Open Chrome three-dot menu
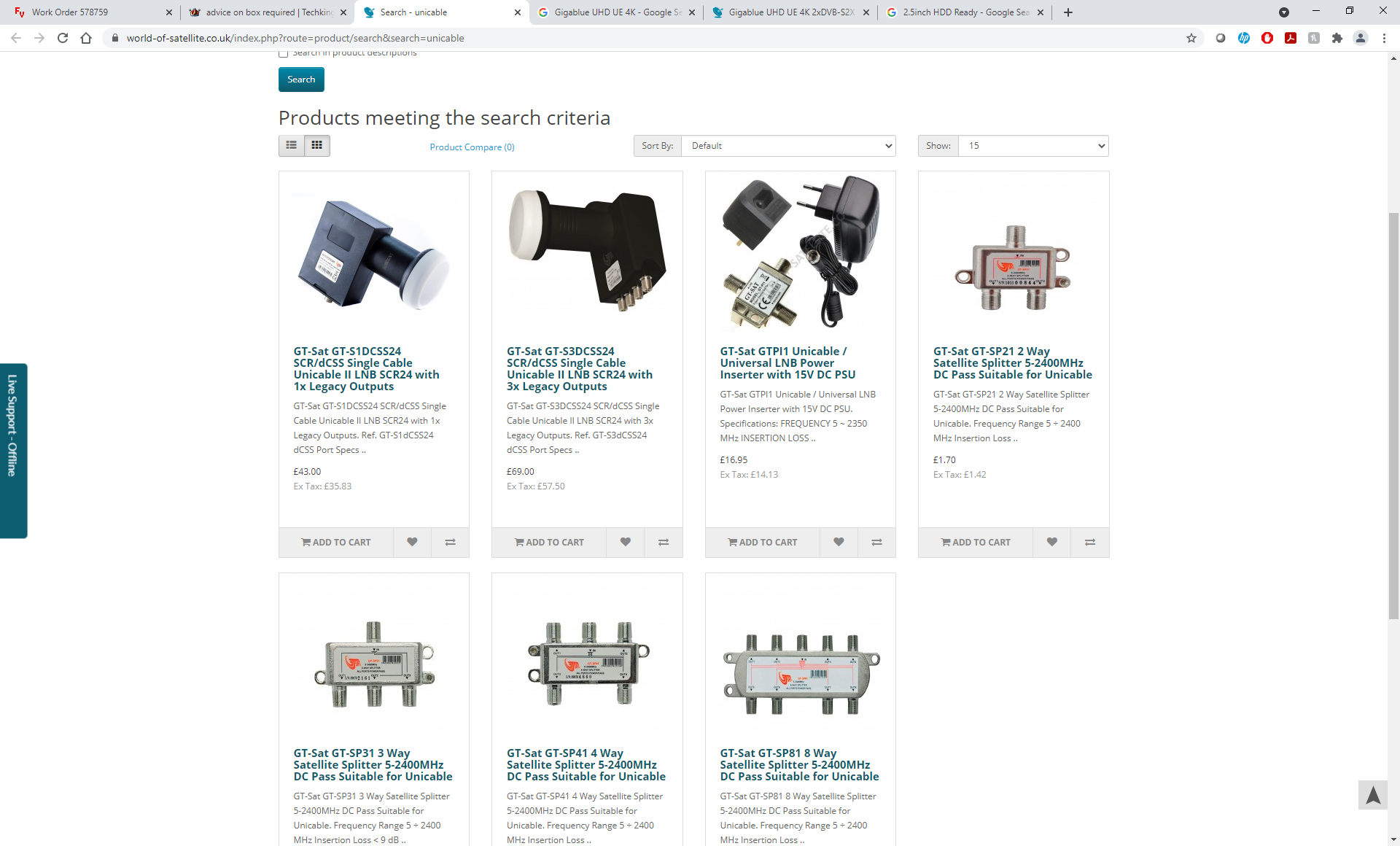The height and width of the screenshot is (846, 1400). [1384, 38]
